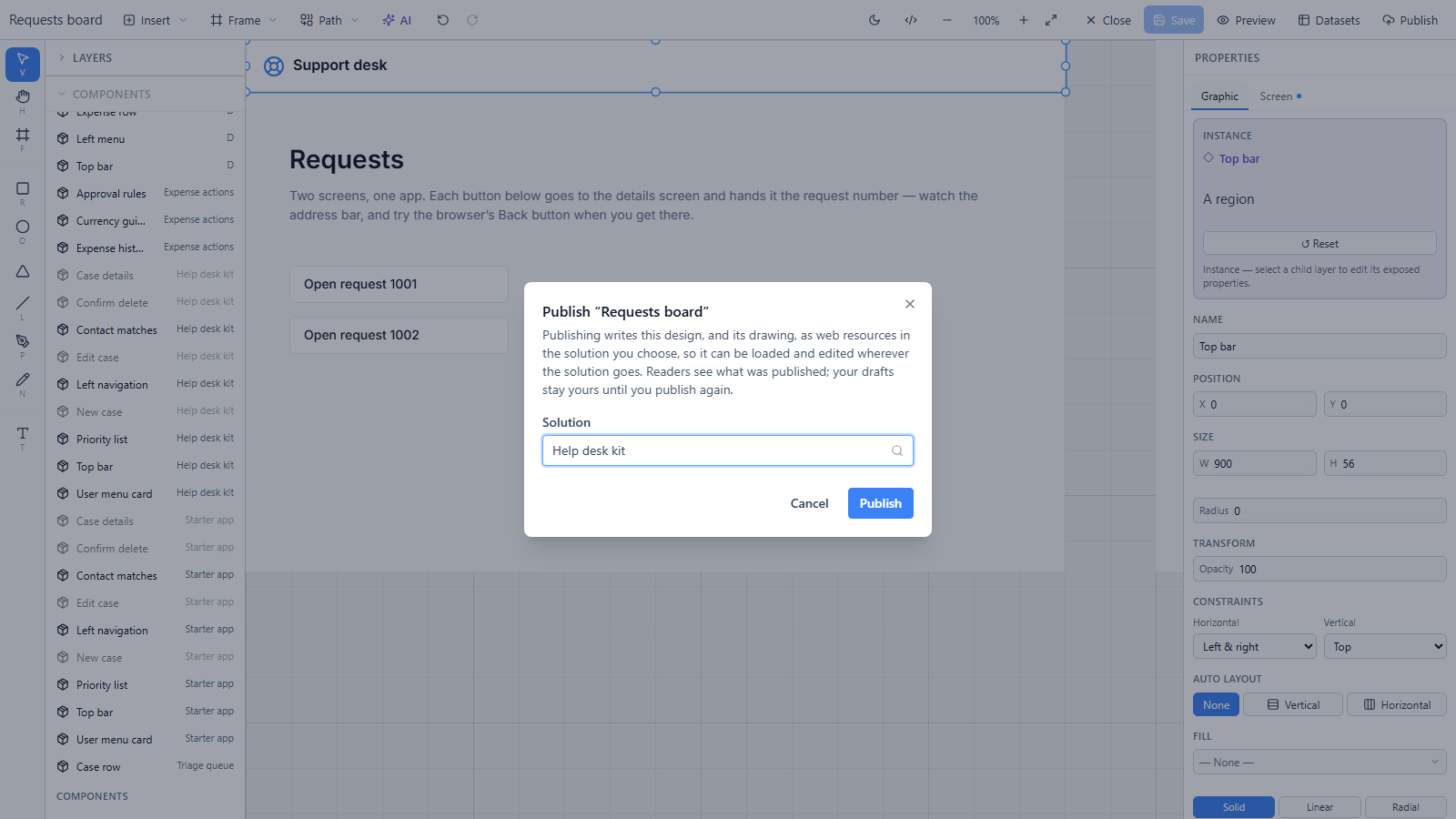Set auto layout to Horizontal
The height and width of the screenshot is (819, 1456).
tap(1397, 705)
